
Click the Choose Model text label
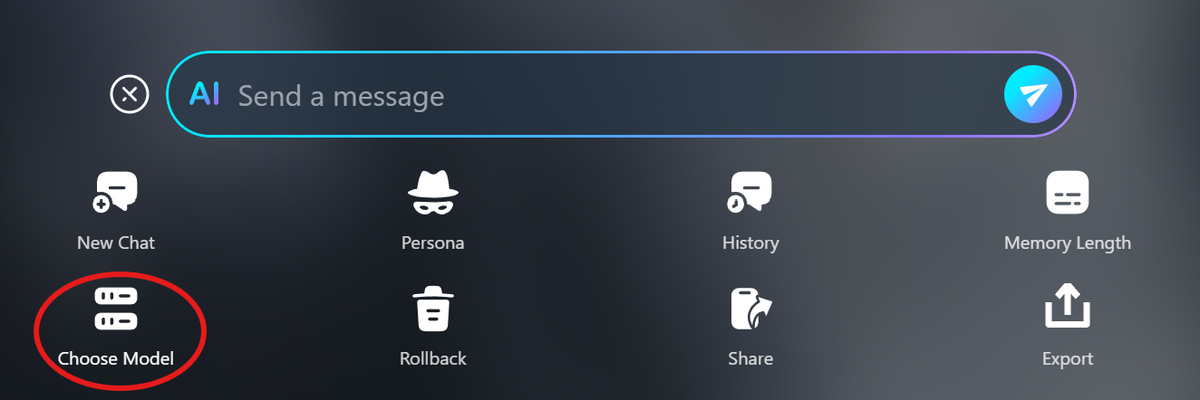click(x=116, y=358)
